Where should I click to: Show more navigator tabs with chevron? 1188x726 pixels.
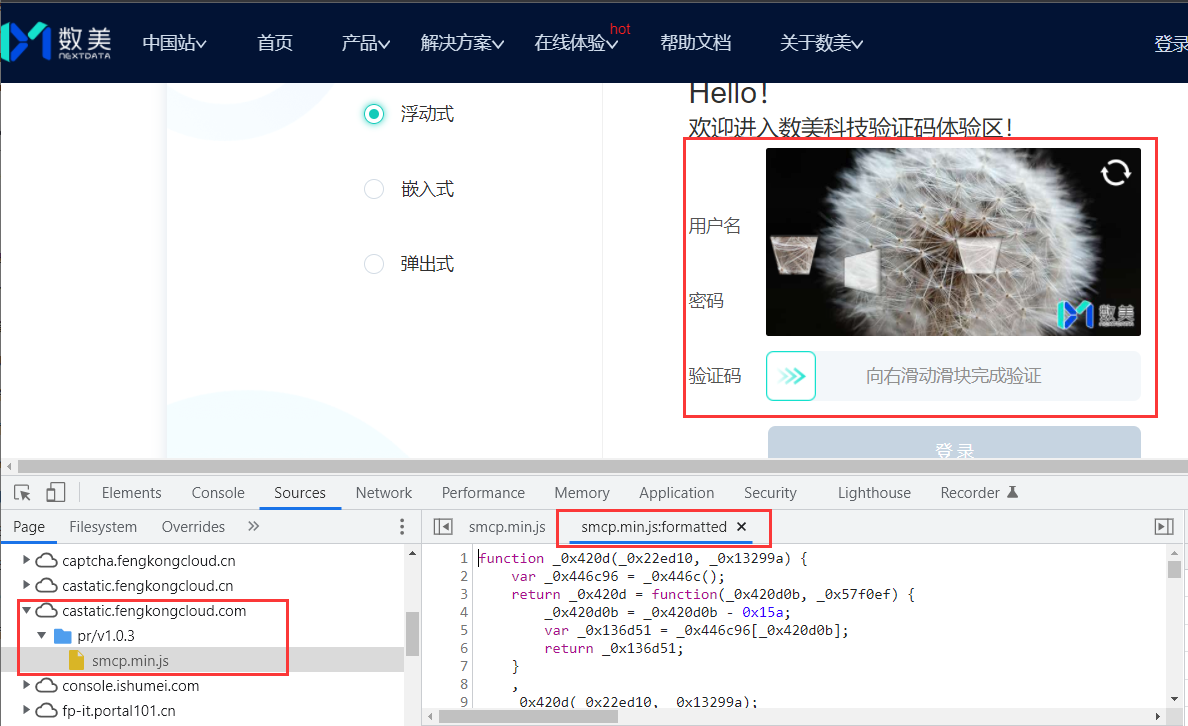[x=253, y=527]
